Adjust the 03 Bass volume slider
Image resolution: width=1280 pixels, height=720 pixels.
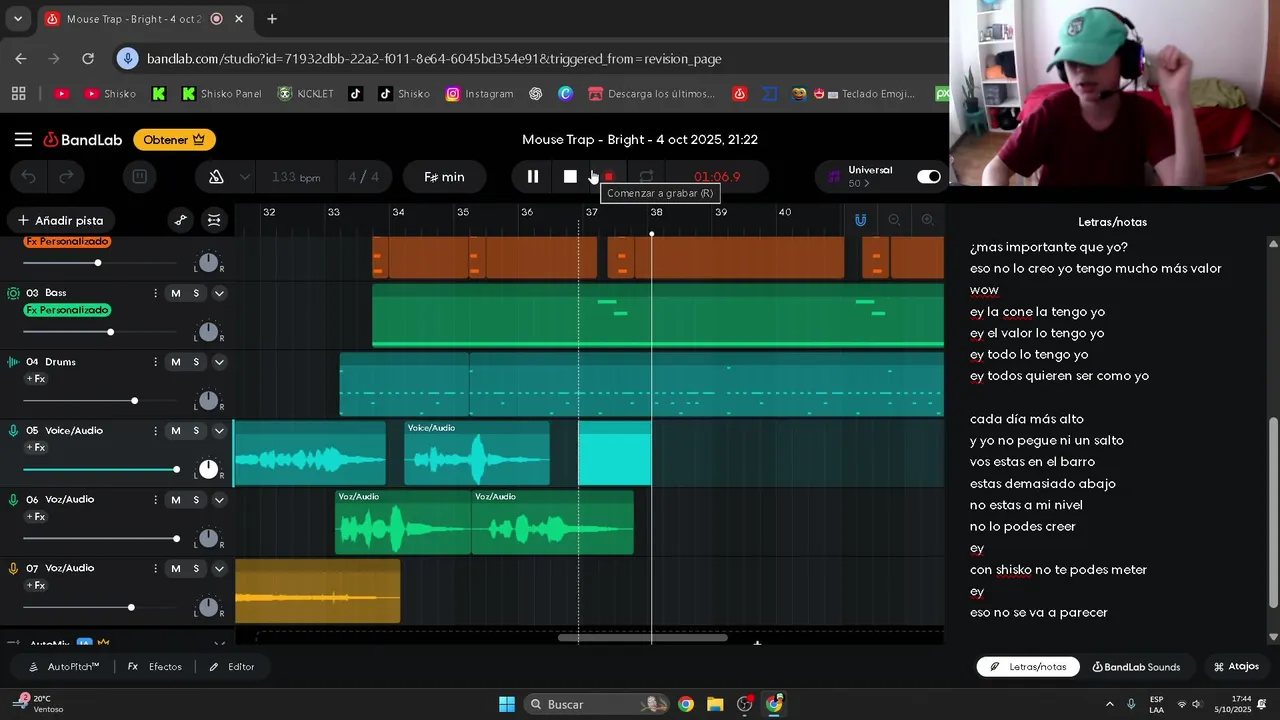pos(100,332)
